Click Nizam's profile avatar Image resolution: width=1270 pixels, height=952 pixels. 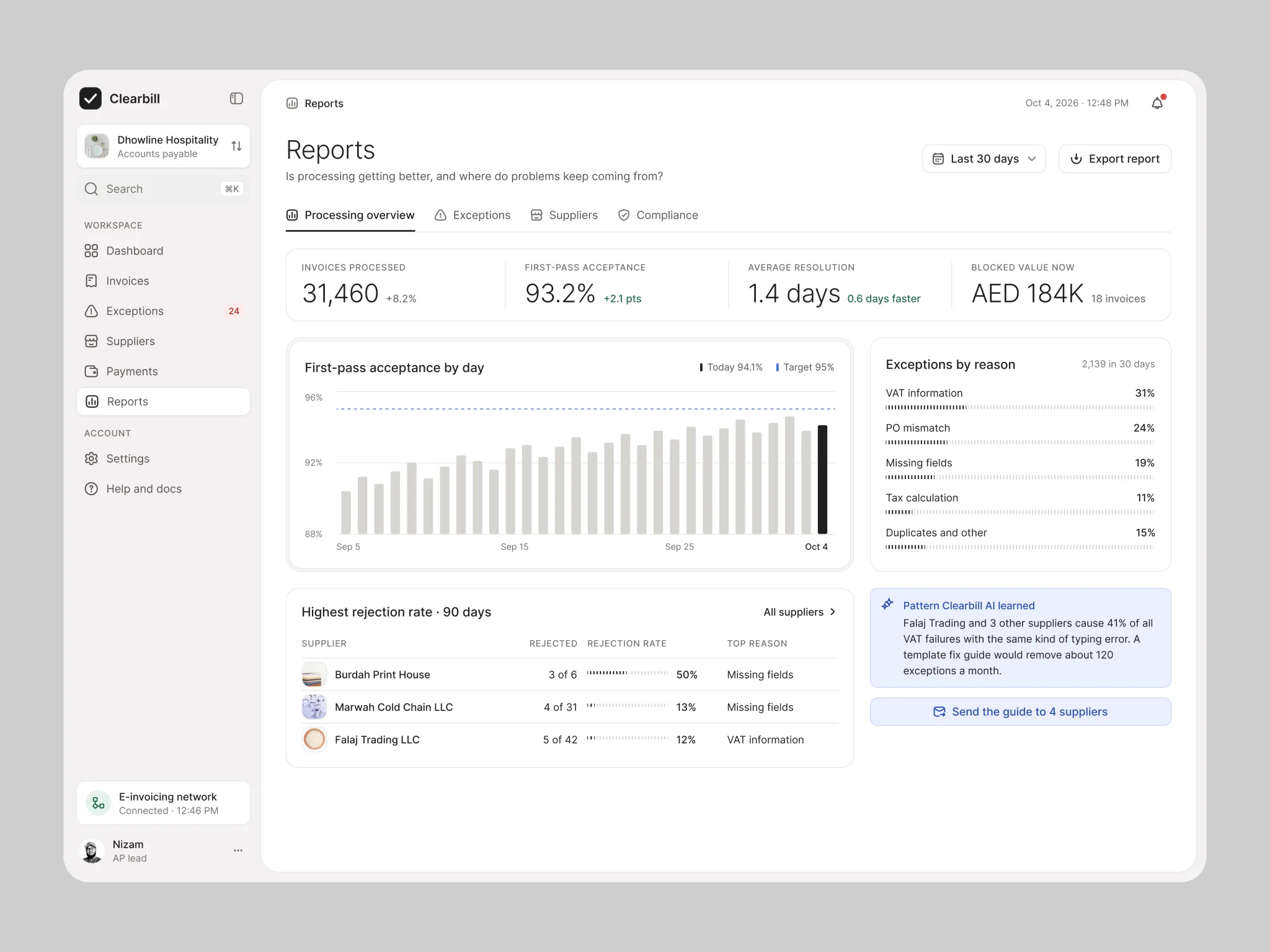92,851
